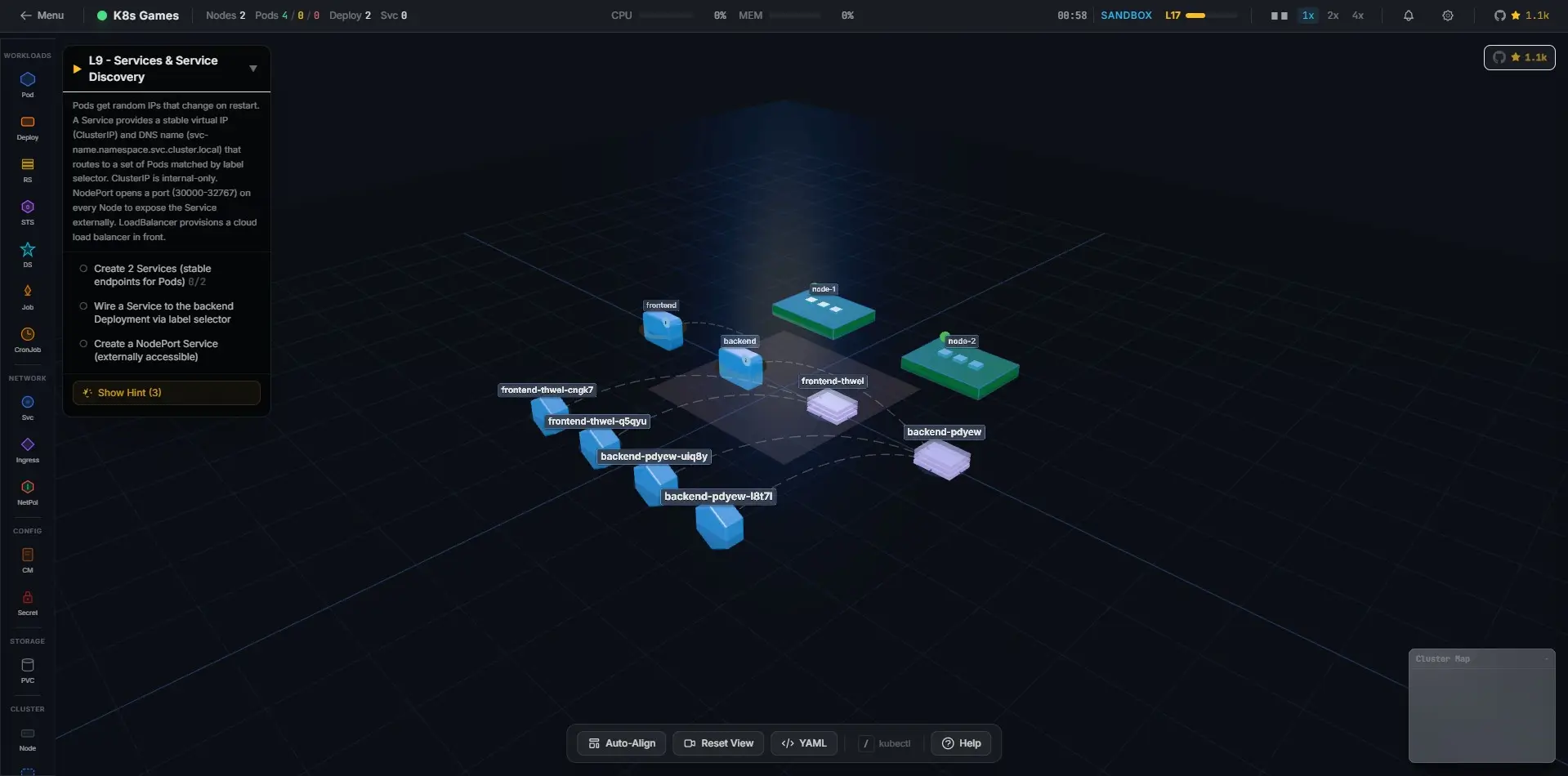This screenshot has height=776, width=1568.
Task: Select Wire a Service to backend objective
Action: click(x=167, y=313)
